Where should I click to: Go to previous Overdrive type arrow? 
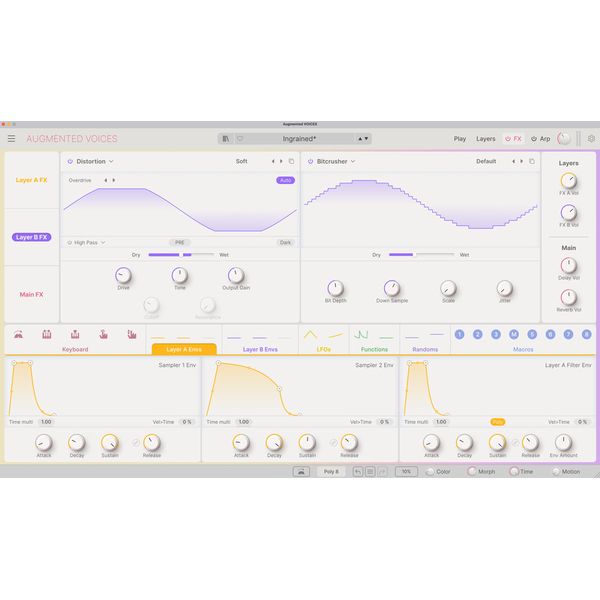click(106, 180)
